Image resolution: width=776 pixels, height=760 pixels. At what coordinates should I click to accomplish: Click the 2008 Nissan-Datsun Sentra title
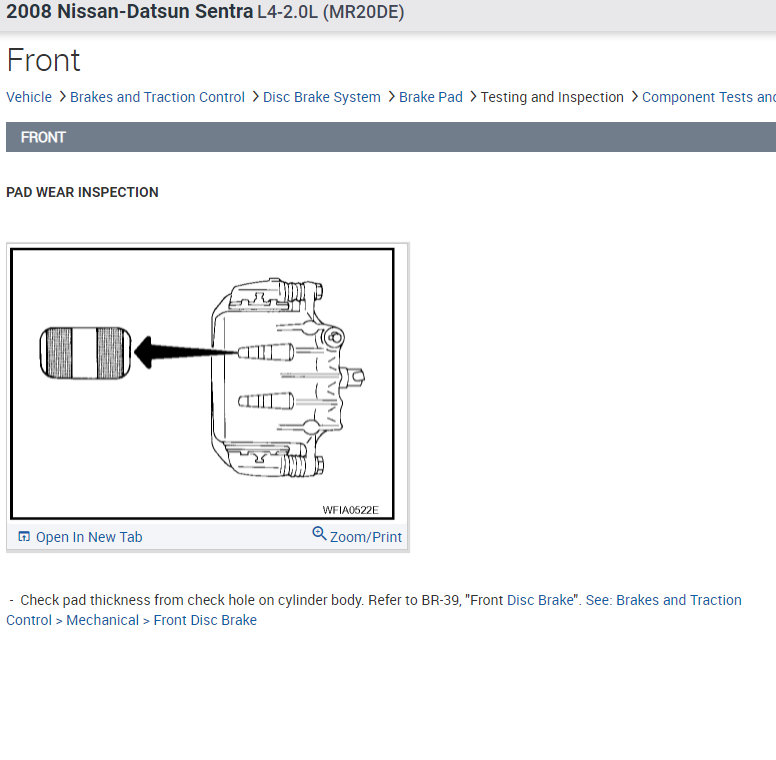point(130,11)
